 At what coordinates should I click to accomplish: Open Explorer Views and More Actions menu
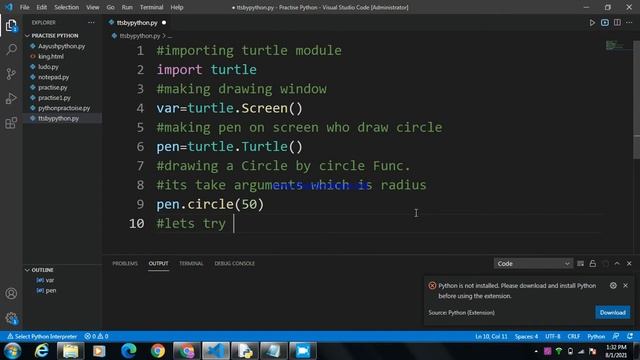click(x=91, y=23)
